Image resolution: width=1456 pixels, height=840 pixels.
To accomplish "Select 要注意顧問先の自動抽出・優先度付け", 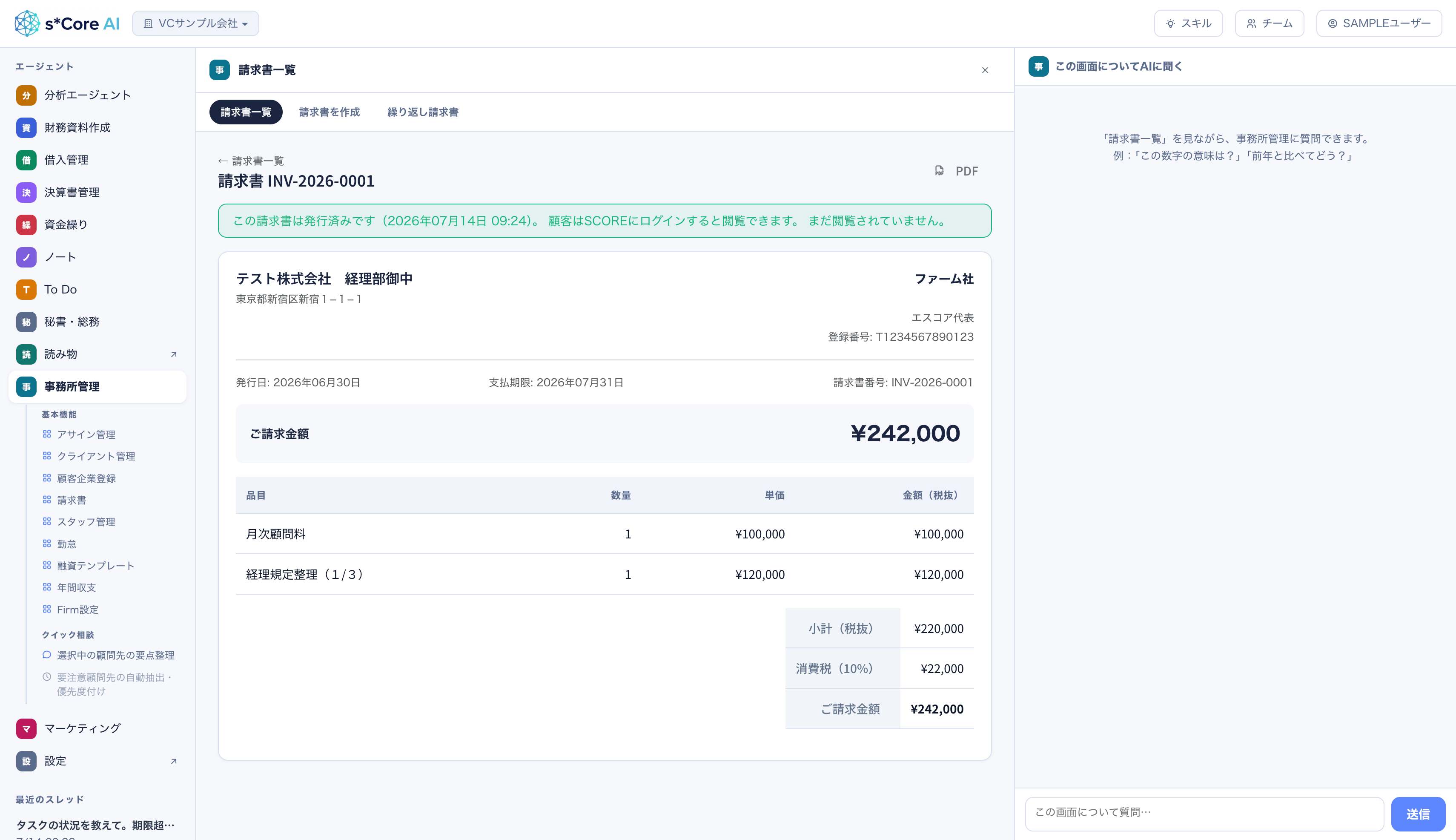I will tap(114, 684).
